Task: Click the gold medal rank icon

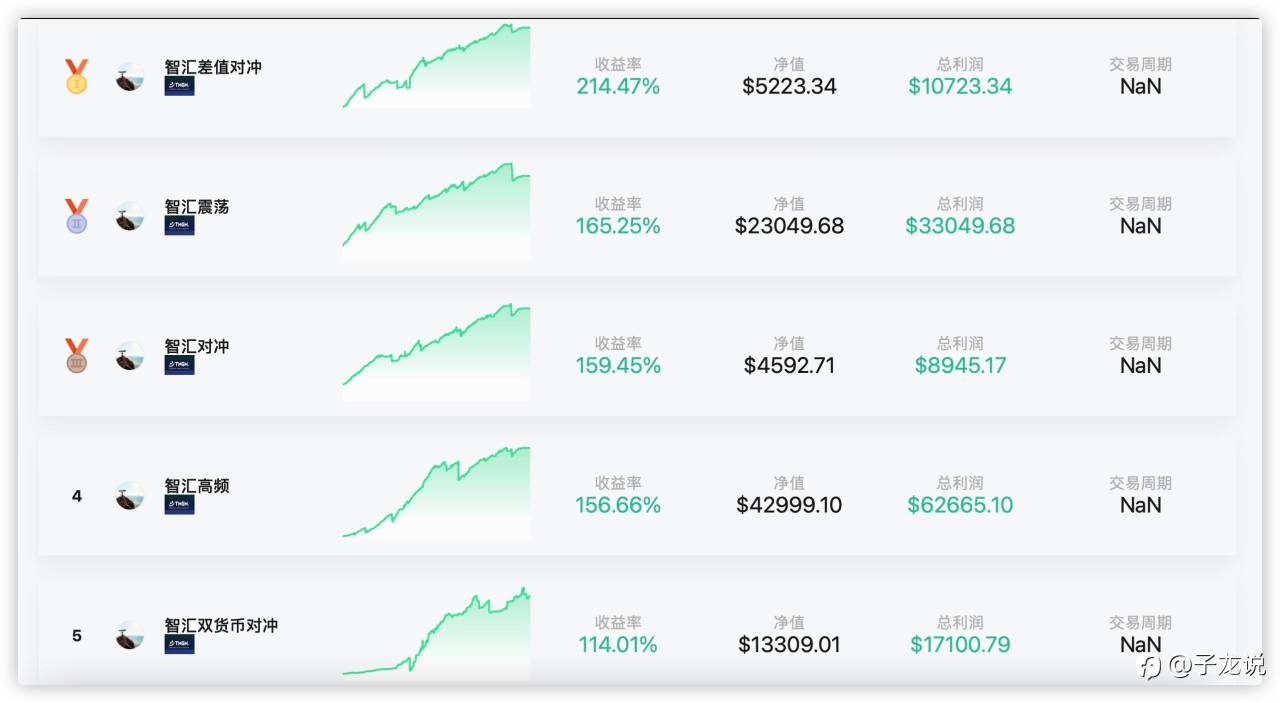Action: (77, 77)
